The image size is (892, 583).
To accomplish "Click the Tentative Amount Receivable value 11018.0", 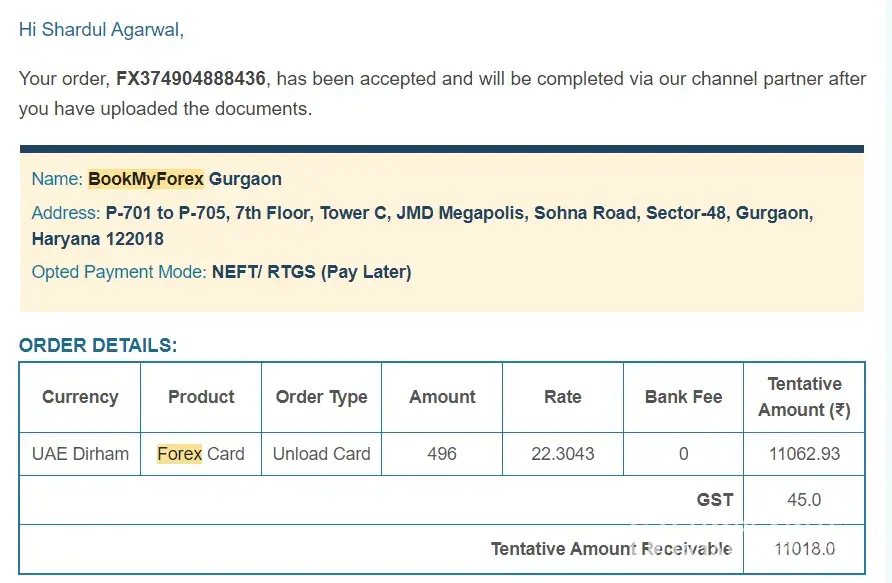I will coord(804,549).
